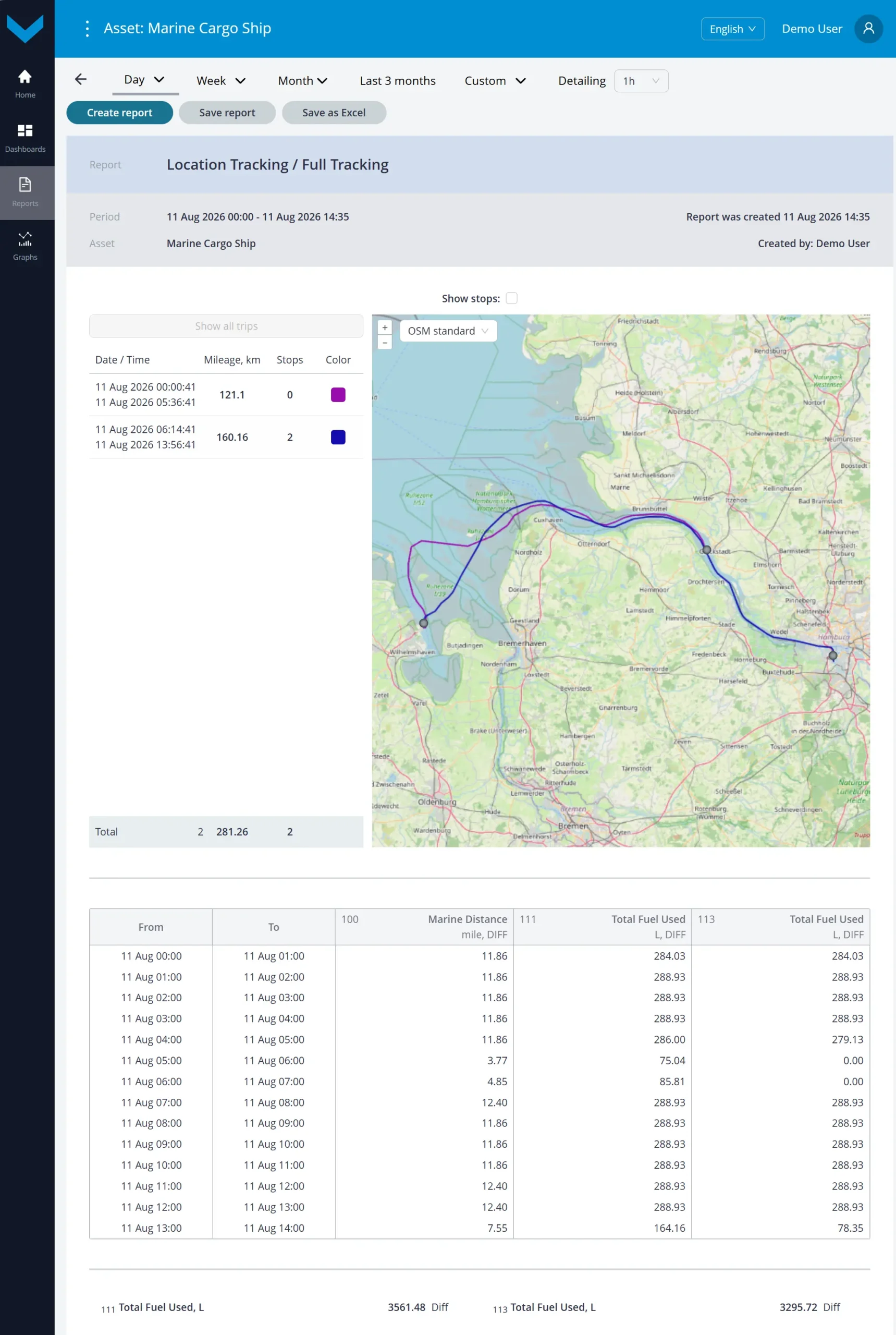
Task: Click the Asset: Marine Cargo Ship header title
Action: [x=188, y=28]
